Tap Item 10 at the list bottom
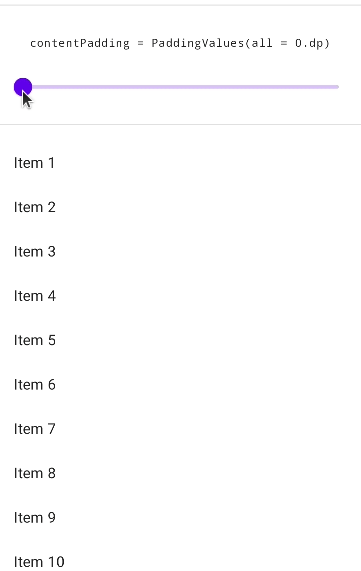 point(180,557)
